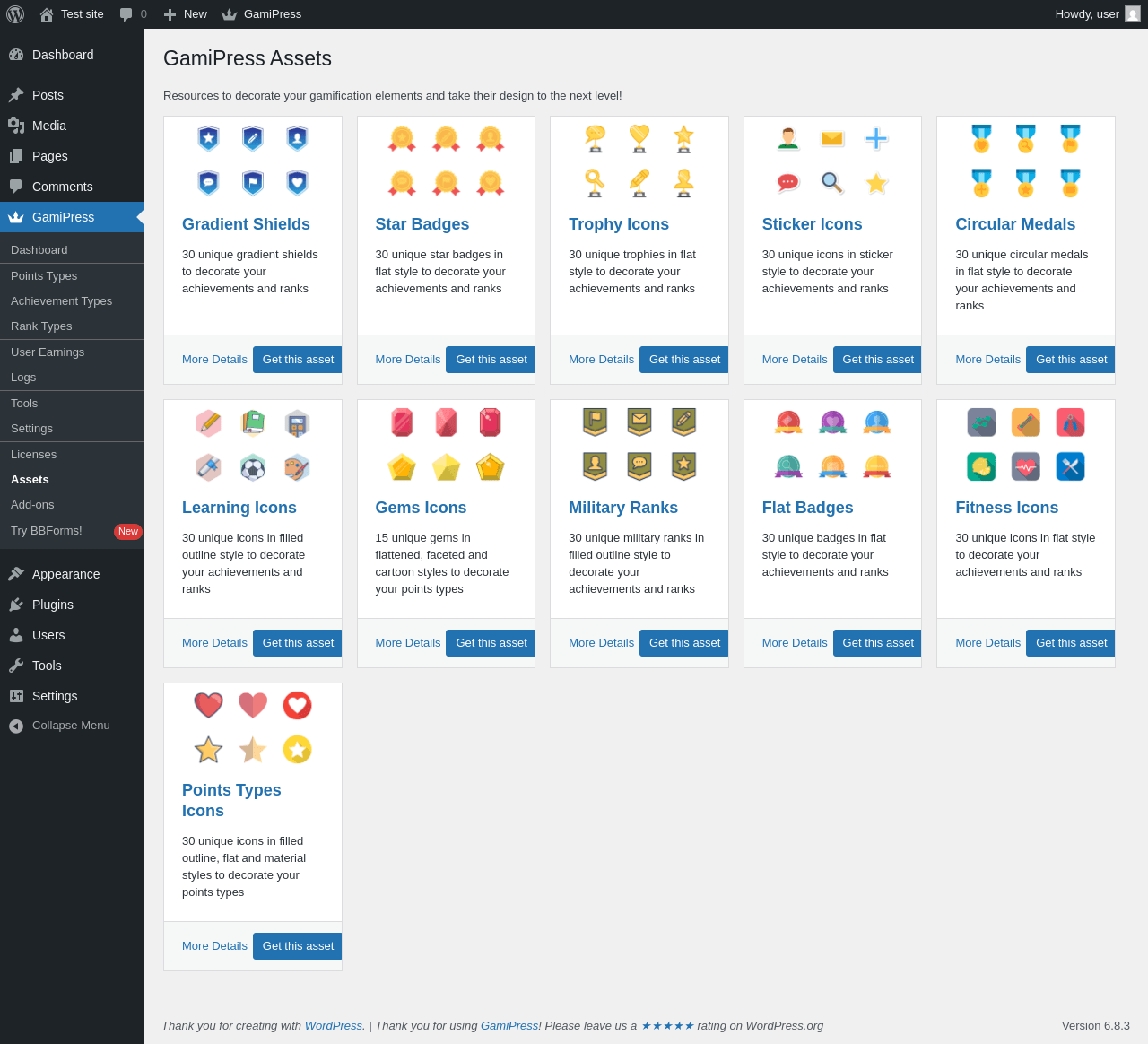Get the Fitness Icons asset
The width and height of the screenshot is (1148, 1044).
point(1071,643)
